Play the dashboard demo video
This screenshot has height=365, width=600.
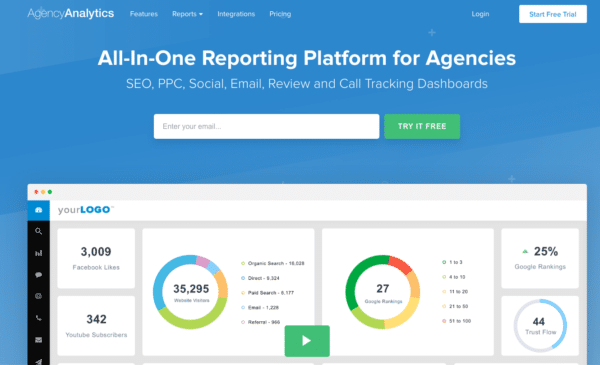coord(307,341)
